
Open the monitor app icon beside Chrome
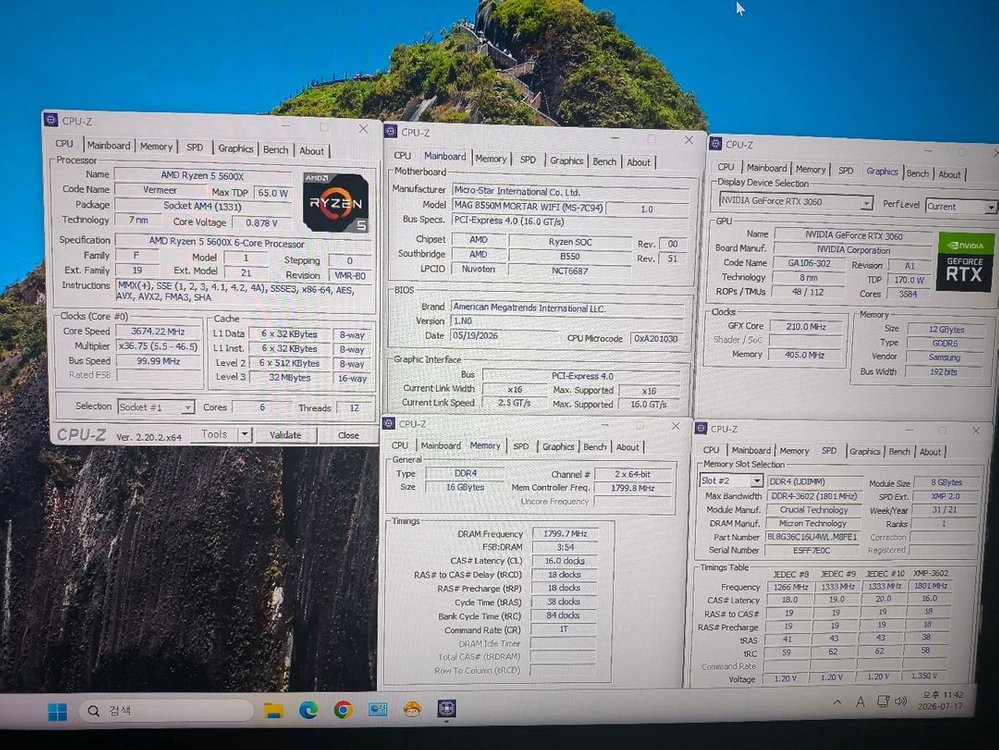(378, 709)
